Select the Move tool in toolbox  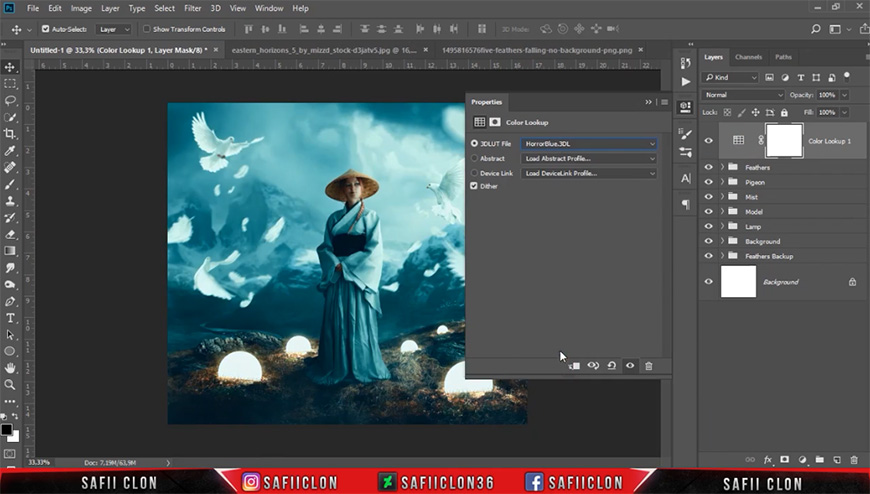10,67
